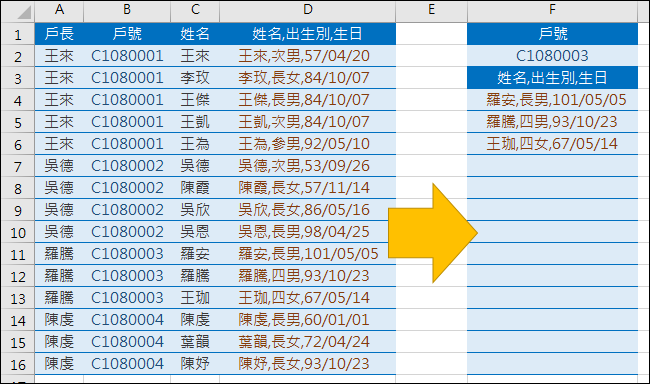Select cell 羅安,長男,101/05/05 in column F

tap(552, 100)
